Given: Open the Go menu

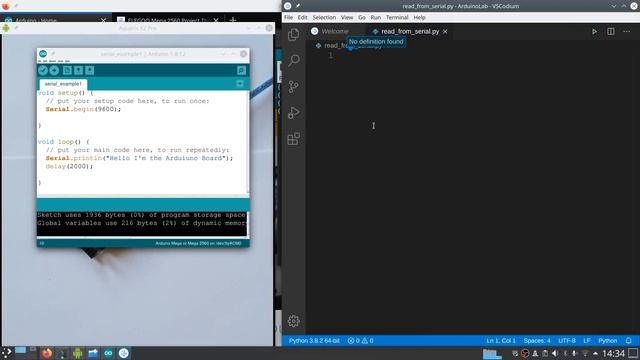Looking at the screenshot, I should pos(362,18).
